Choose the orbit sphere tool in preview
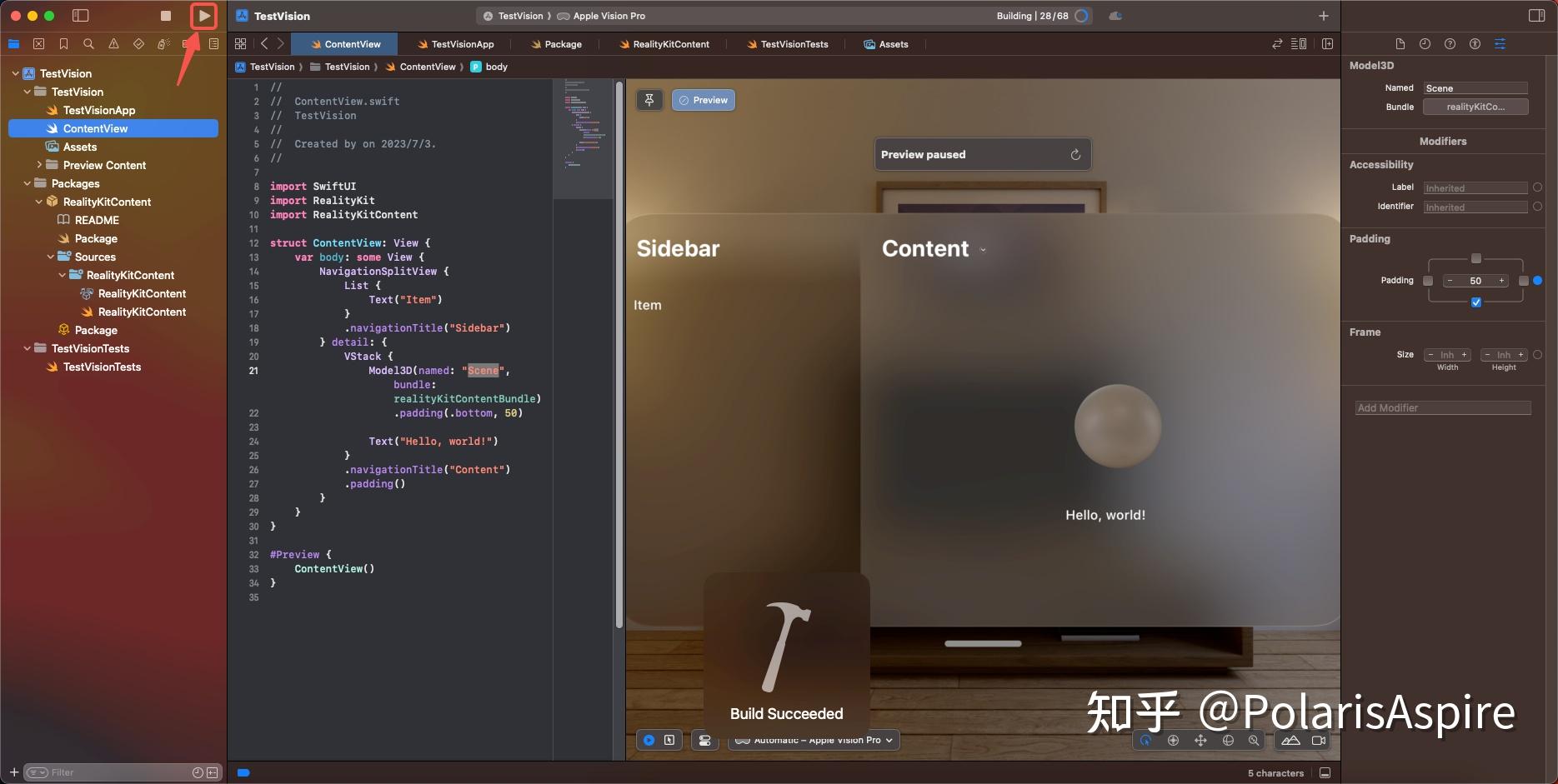 (1228, 740)
